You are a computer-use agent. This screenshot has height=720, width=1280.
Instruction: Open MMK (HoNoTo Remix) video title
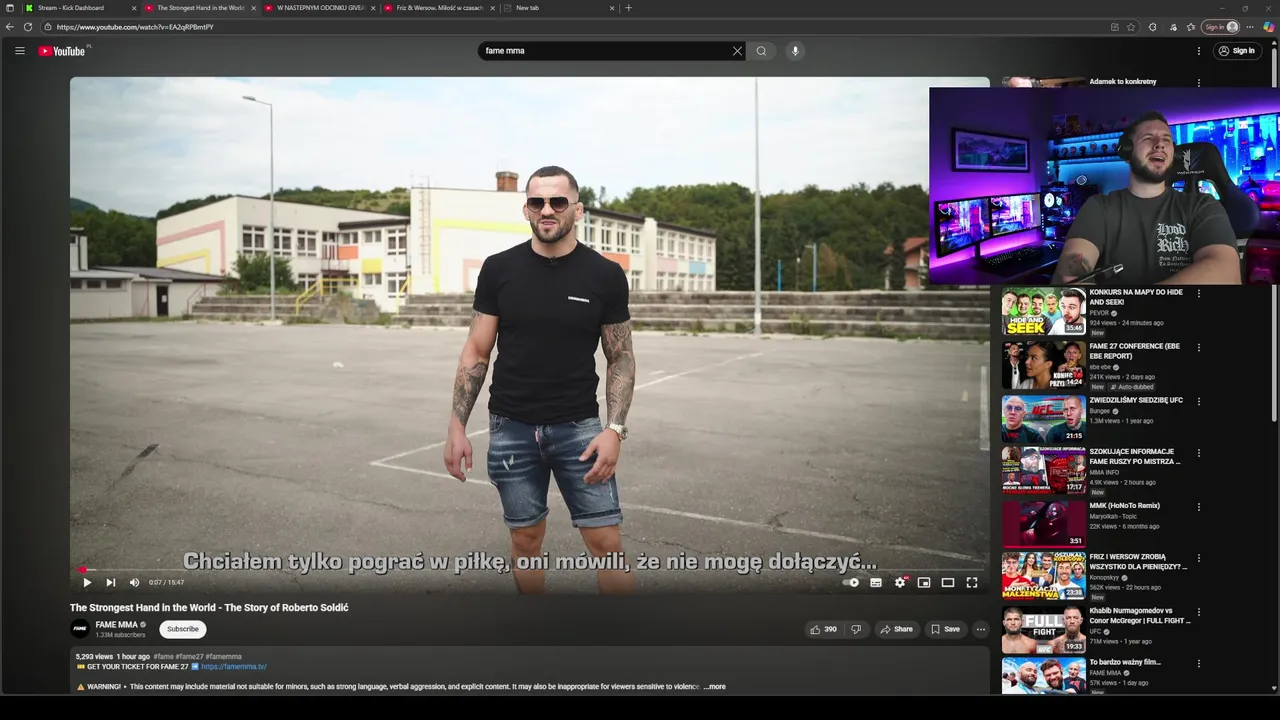coord(1125,506)
